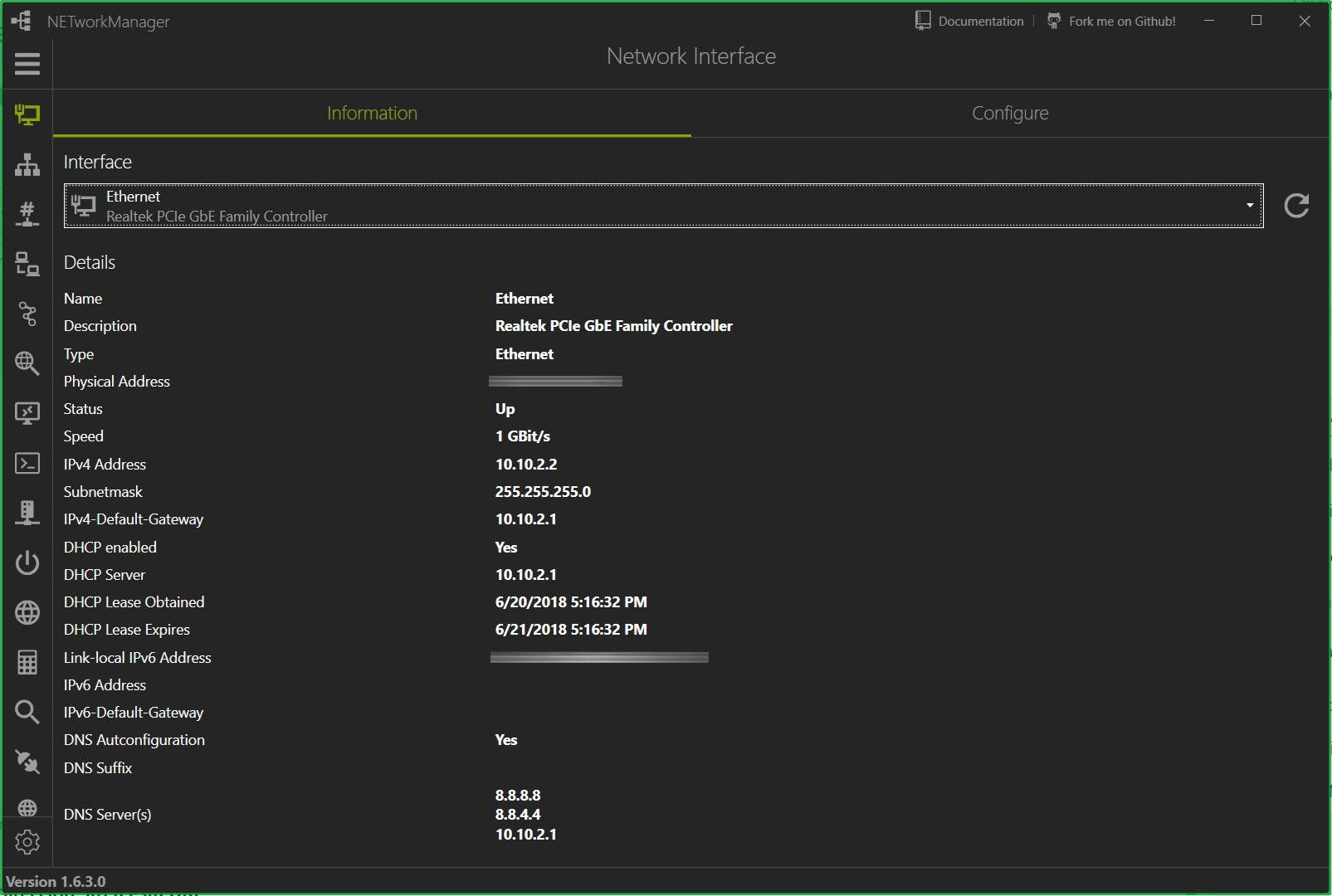Open the Documentation link
1332x896 pixels.
point(969,22)
